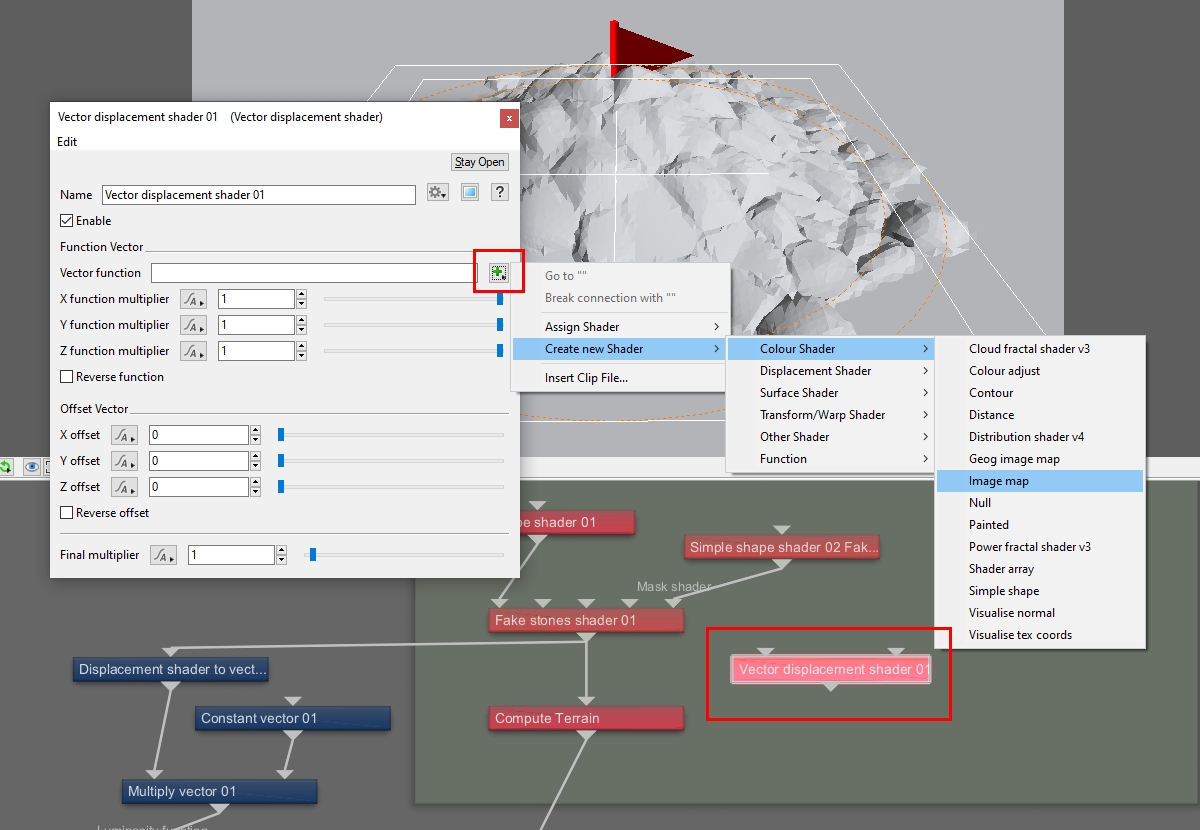Select the Multiply vector 01 node
Screen dimensions: 1200x830
(219, 792)
